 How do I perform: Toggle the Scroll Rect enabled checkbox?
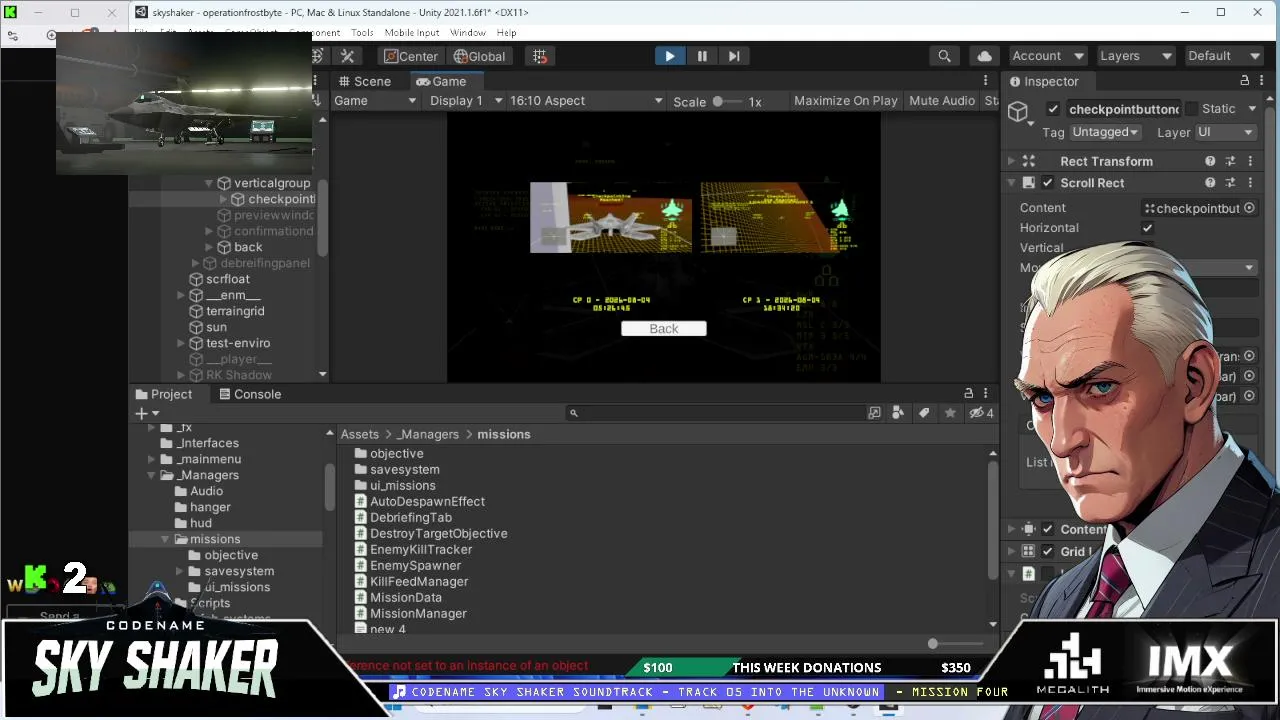[1047, 183]
